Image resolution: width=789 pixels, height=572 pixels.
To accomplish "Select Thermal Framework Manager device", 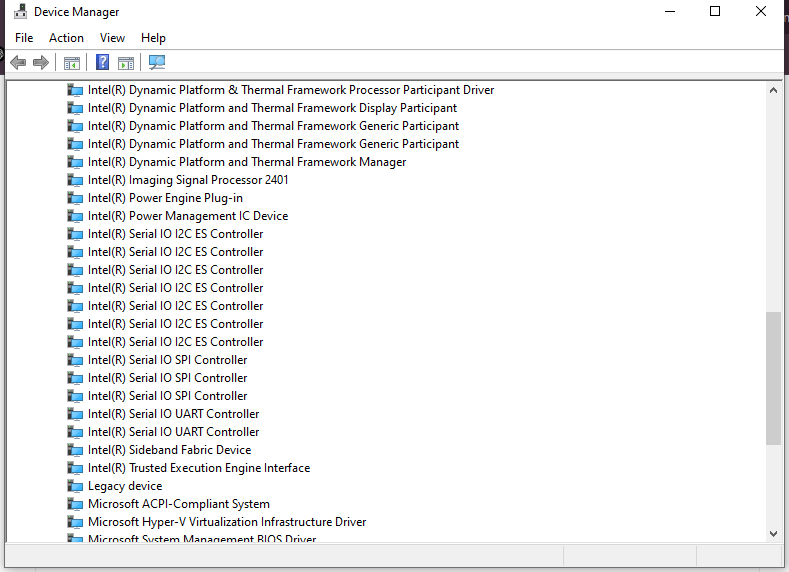I will click(247, 162).
